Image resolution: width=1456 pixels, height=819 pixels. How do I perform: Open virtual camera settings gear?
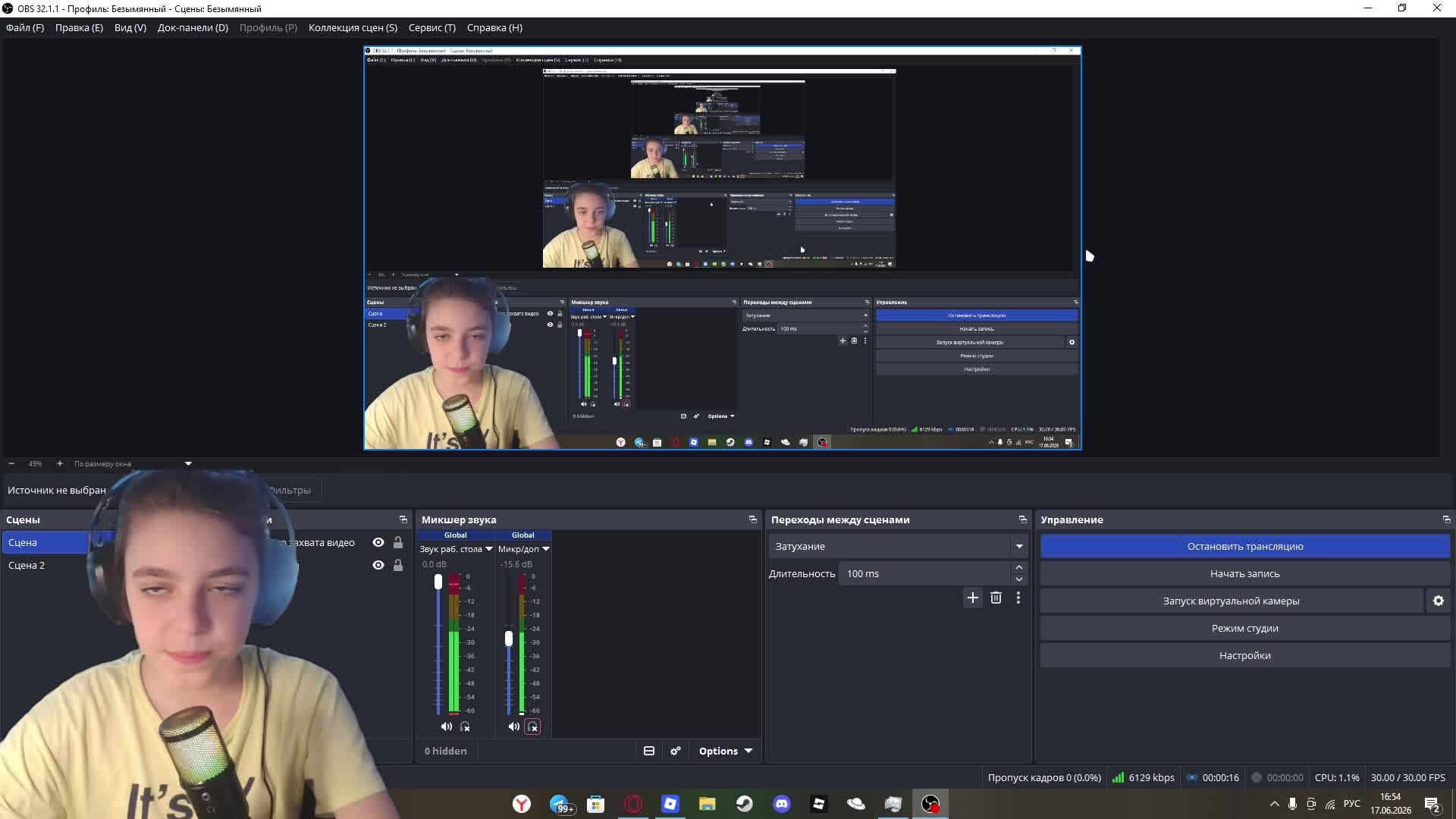(1439, 601)
